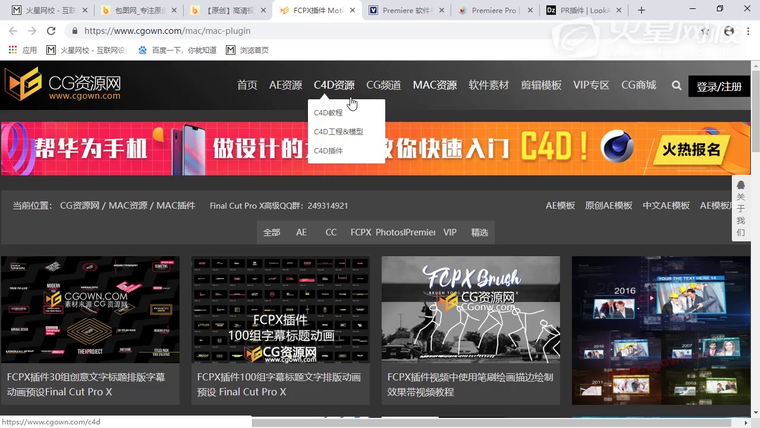This screenshot has height=428, width=760.
Task: Pick C4D插件 from the dropdown list
Action: coord(328,151)
